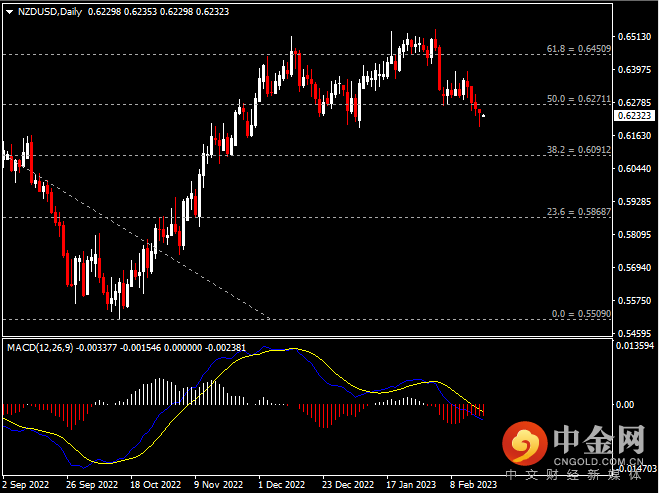Click the 2 Sep 2022 date label
Image resolution: width=659 pixels, height=493 pixels.
[27, 483]
